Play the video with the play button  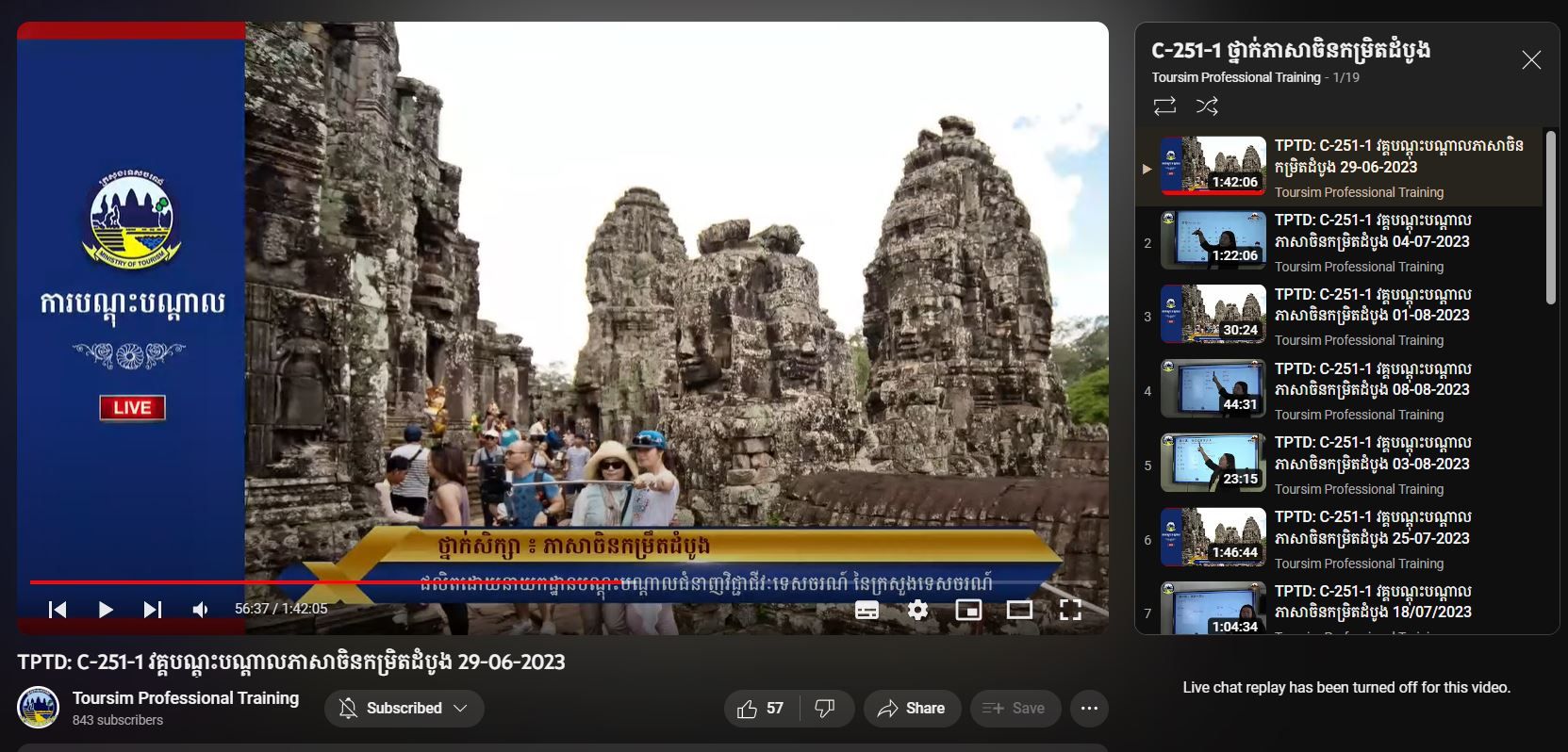pyautogui.click(x=106, y=610)
